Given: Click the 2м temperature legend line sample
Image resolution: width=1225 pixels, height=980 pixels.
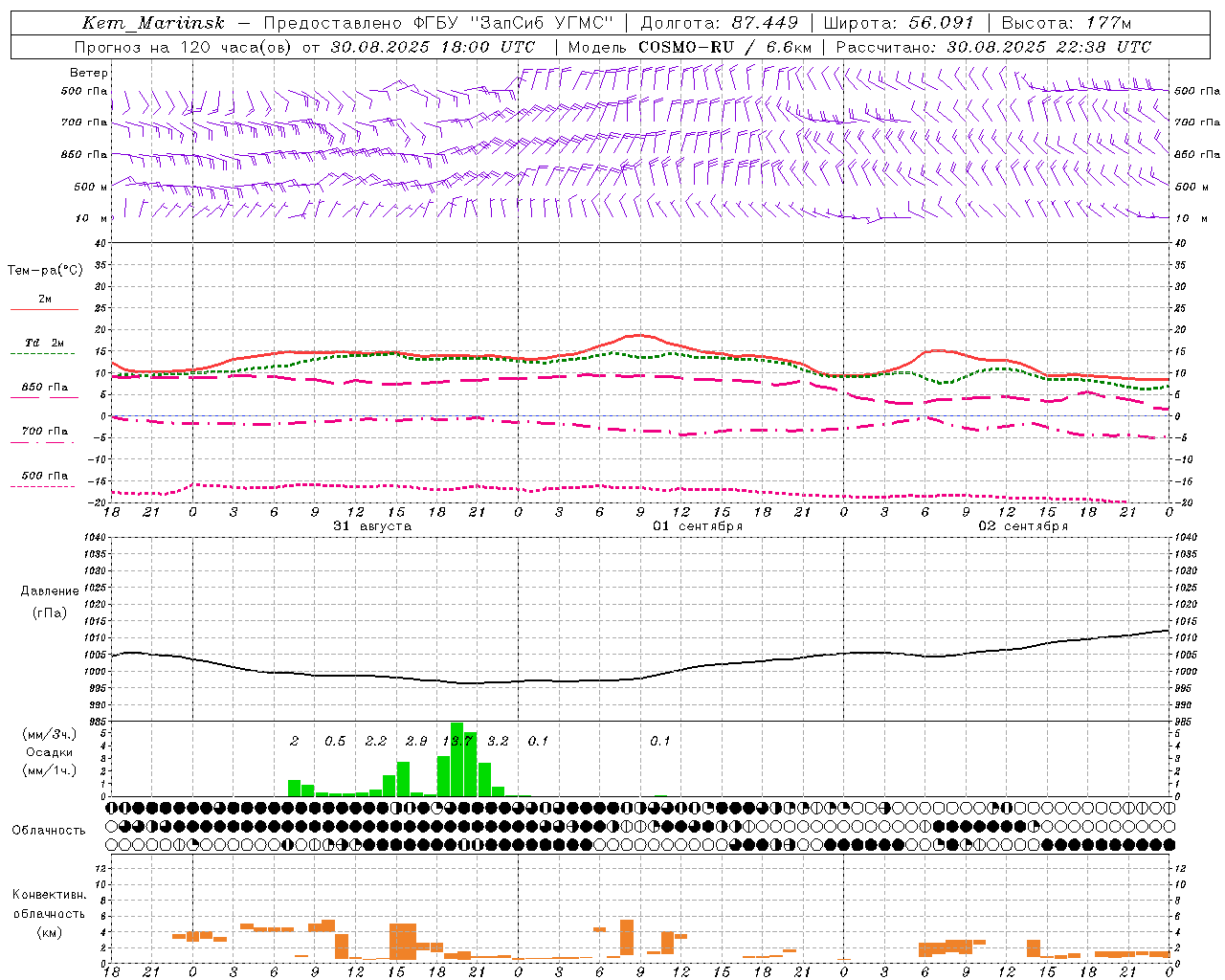Looking at the screenshot, I should (x=44, y=309).
